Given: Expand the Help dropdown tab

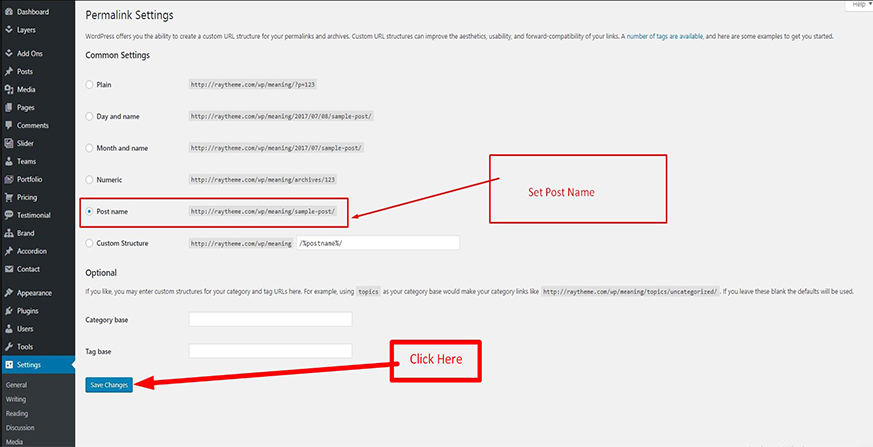Looking at the screenshot, I should click(858, 5).
